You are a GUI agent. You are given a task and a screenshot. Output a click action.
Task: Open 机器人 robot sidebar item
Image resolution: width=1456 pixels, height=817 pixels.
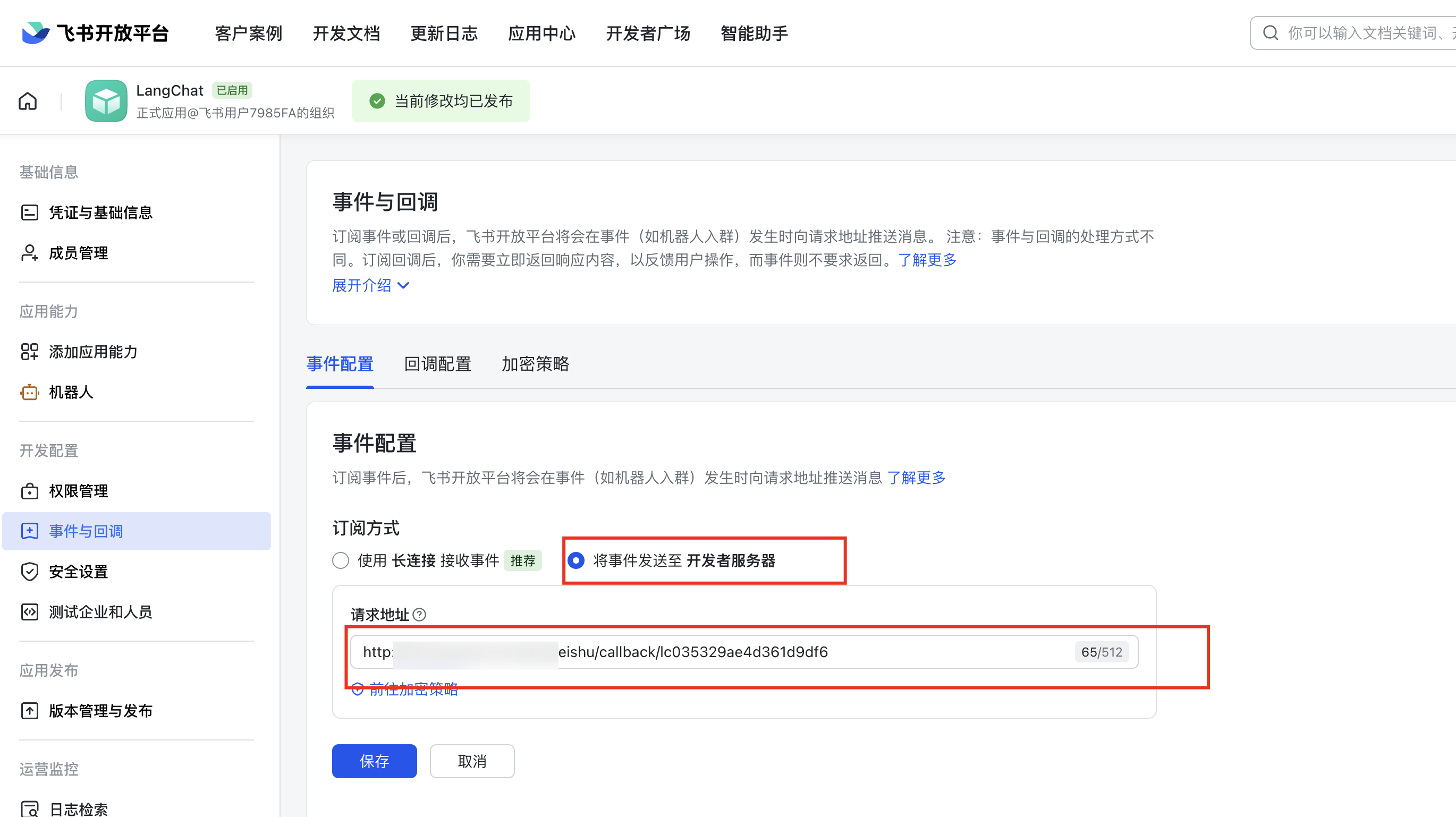(71, 392)
